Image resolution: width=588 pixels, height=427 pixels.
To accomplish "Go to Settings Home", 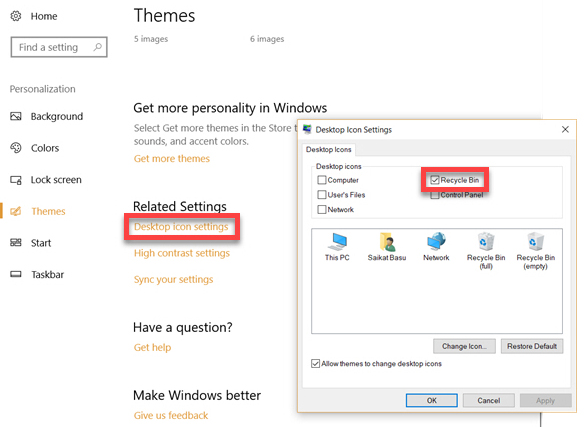I will [x=44, y=16].
